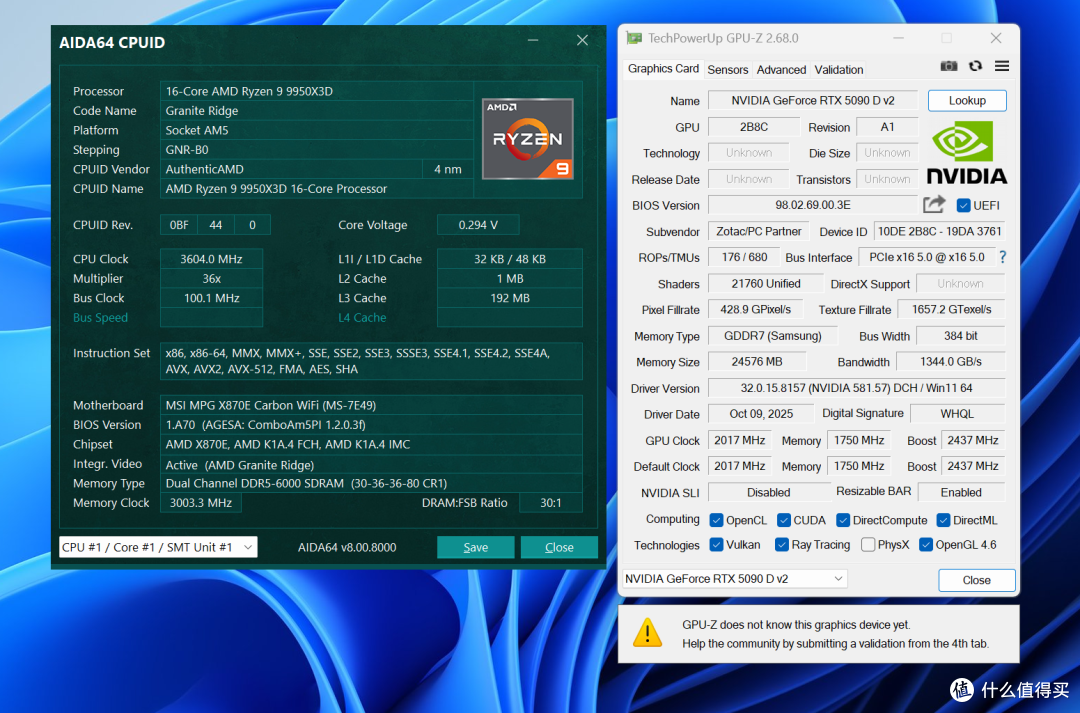
Task: Click the GPU-Z title bar app icon
Action: 634,39
